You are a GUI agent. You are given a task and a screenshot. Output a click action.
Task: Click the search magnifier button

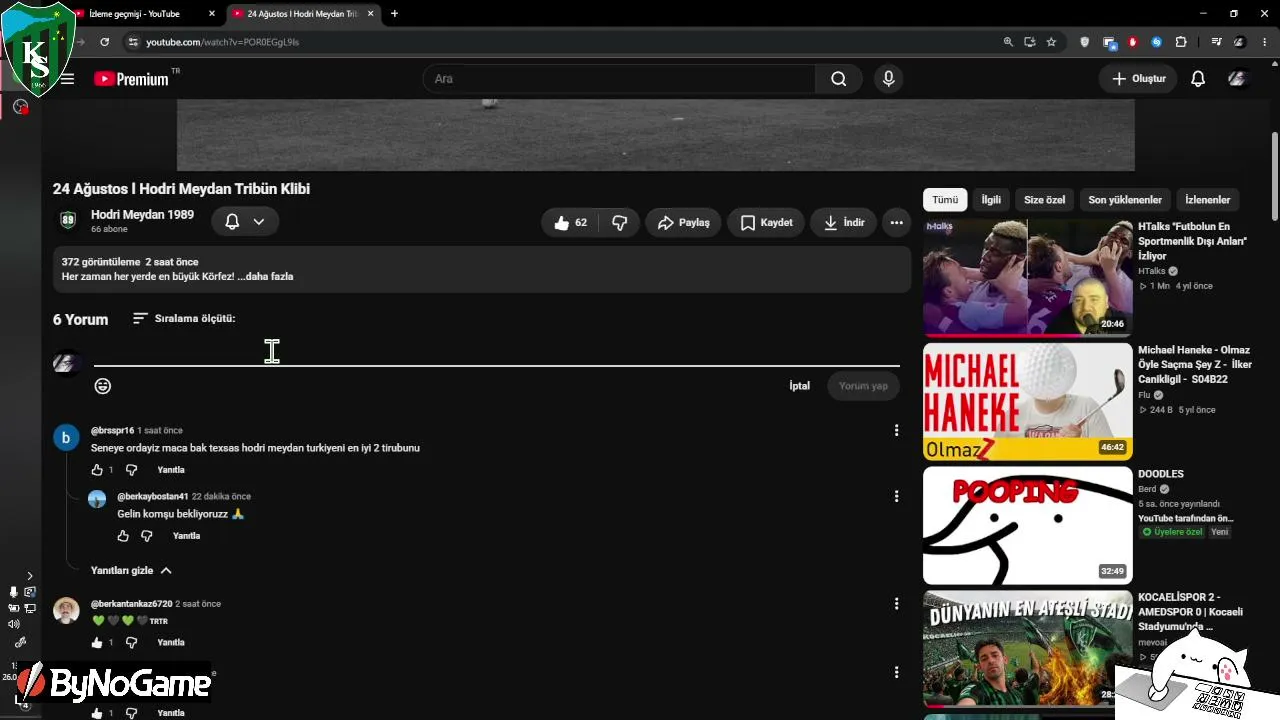click(839, 79)
